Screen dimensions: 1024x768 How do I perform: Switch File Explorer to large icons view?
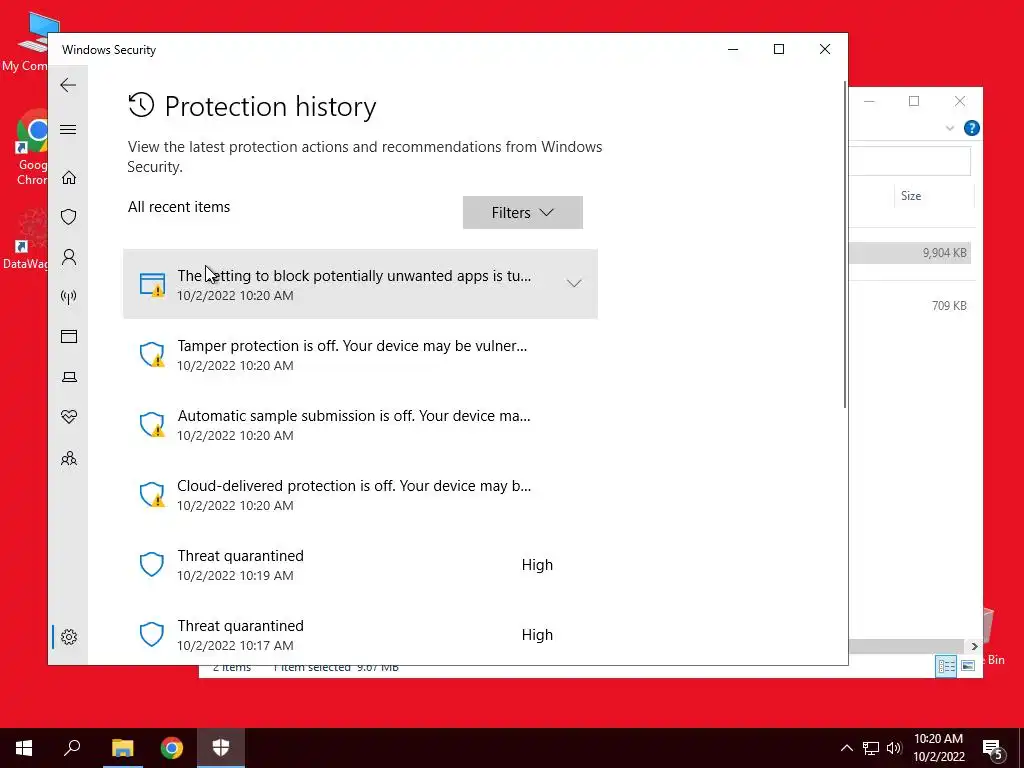pos(968,665)
